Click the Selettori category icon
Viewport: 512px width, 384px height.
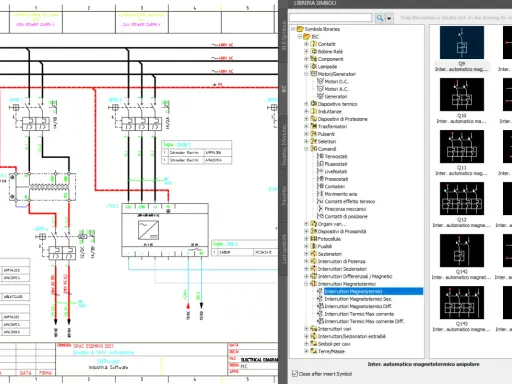(313, 141)
